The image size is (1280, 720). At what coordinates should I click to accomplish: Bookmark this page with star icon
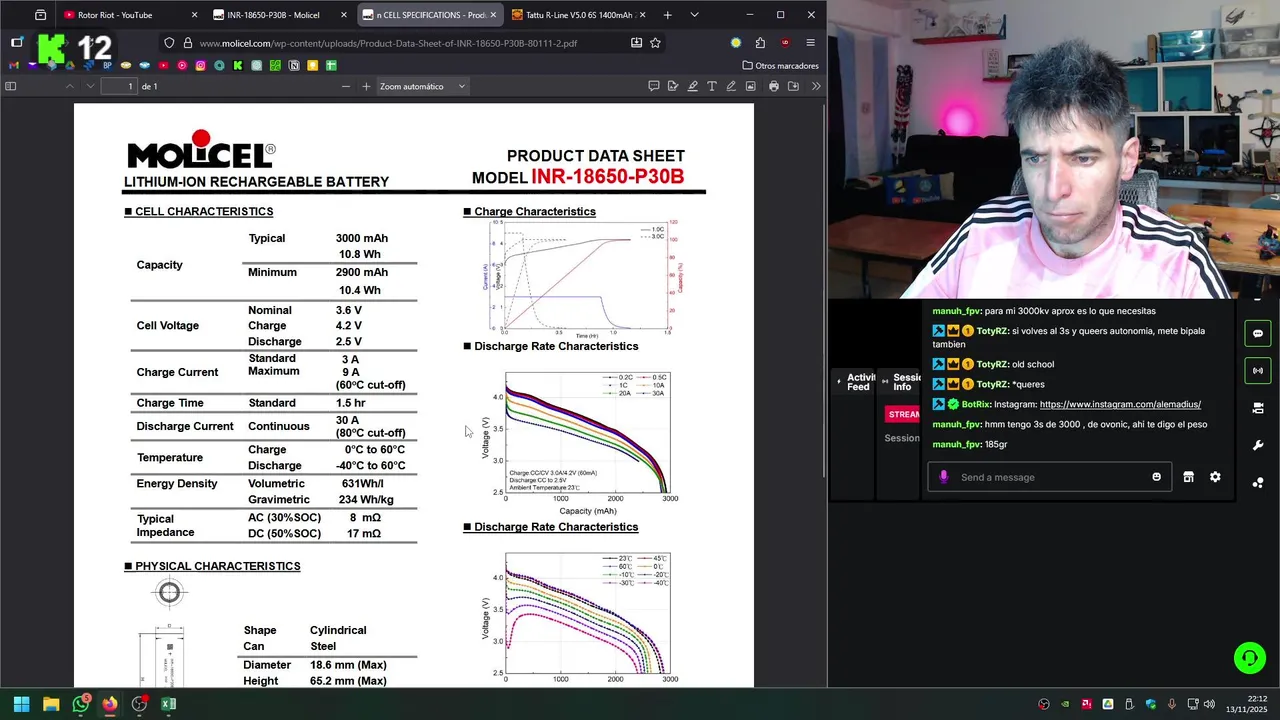coord(655,43)
